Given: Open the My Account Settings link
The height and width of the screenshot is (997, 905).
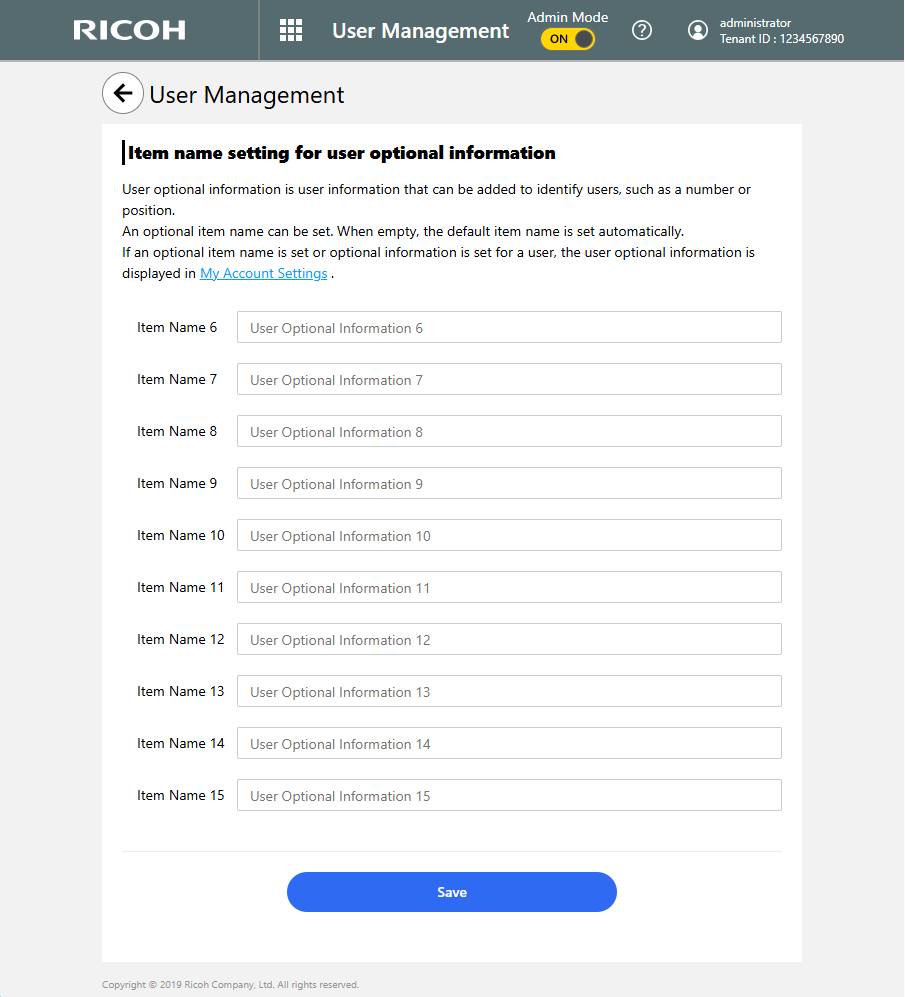Looking at the screenshot, I should (263, 274).
